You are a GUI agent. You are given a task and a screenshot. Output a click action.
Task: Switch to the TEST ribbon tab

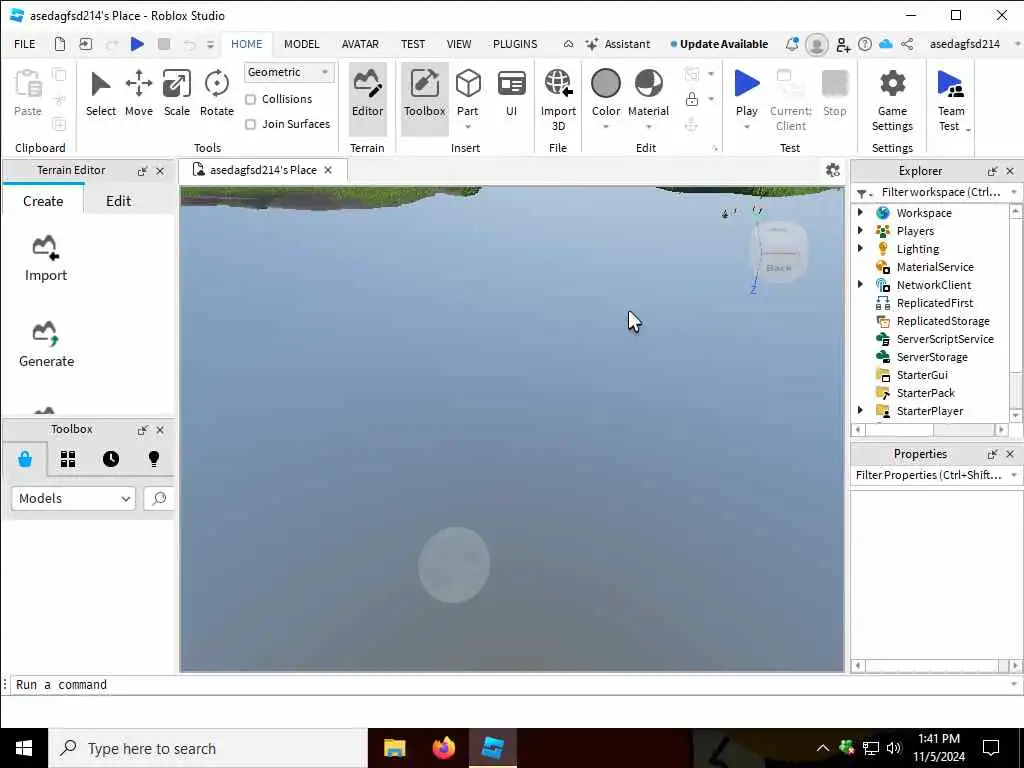[x=413, y=44]
